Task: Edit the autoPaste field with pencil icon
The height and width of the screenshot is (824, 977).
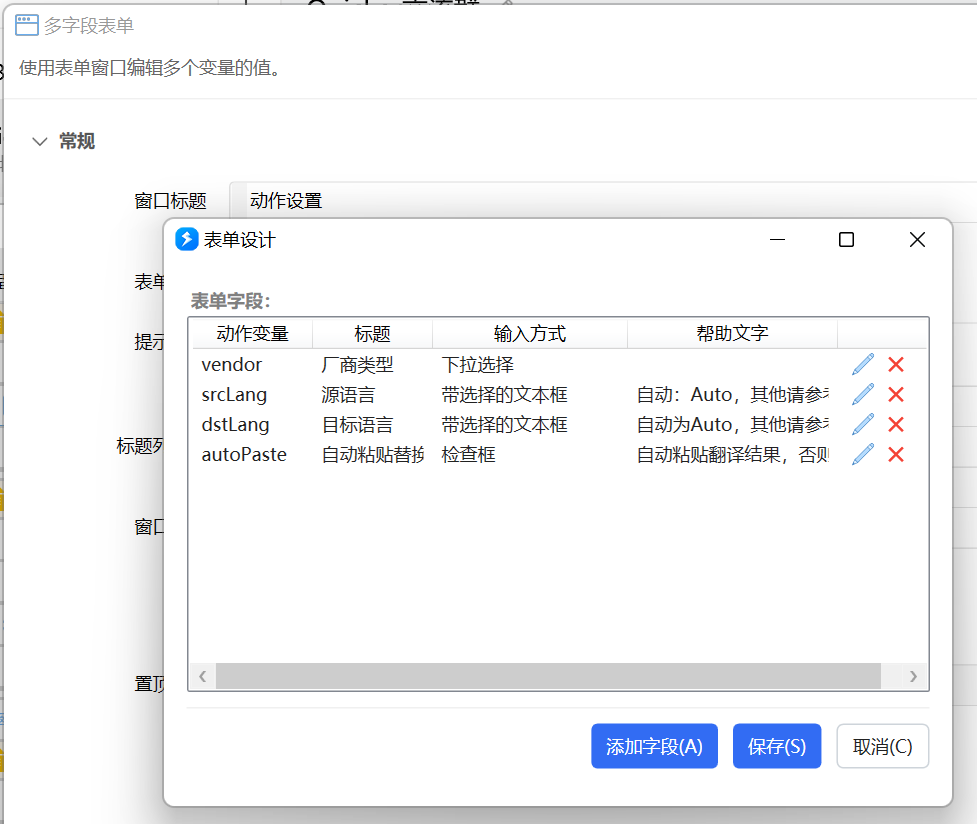Action: click(x=863, y=454)
